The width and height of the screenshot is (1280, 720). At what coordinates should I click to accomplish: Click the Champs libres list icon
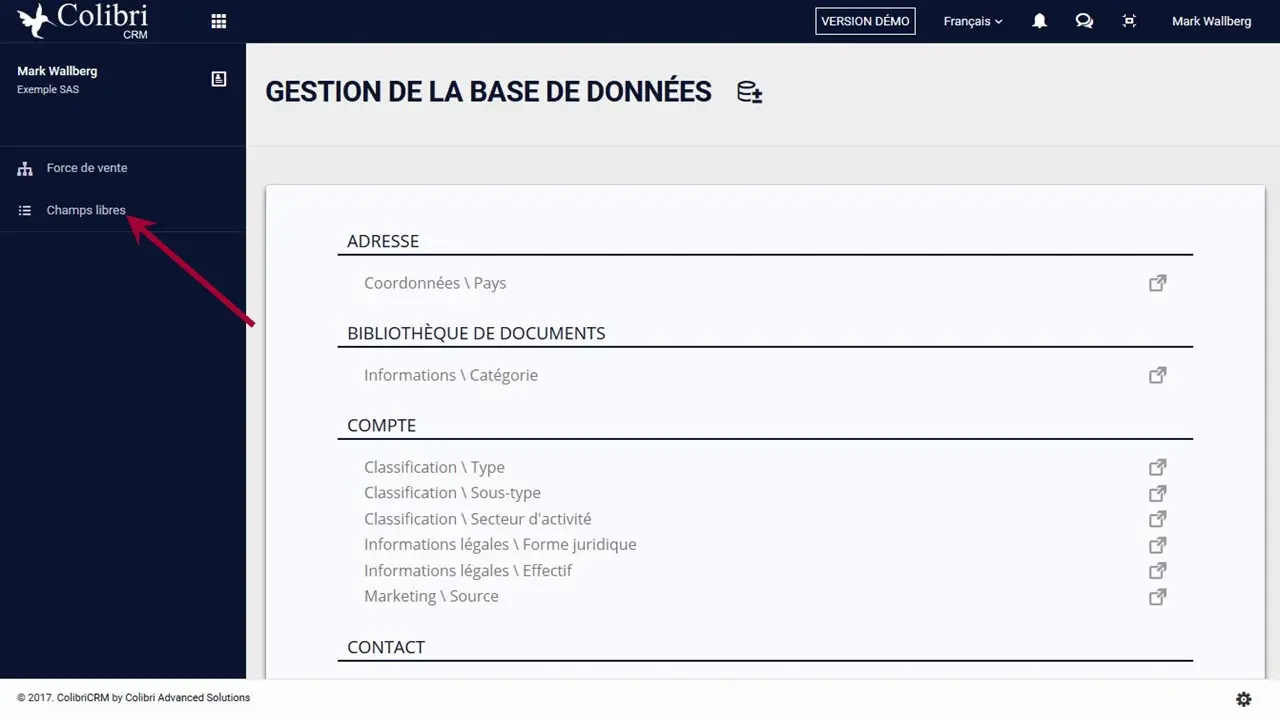25,211
